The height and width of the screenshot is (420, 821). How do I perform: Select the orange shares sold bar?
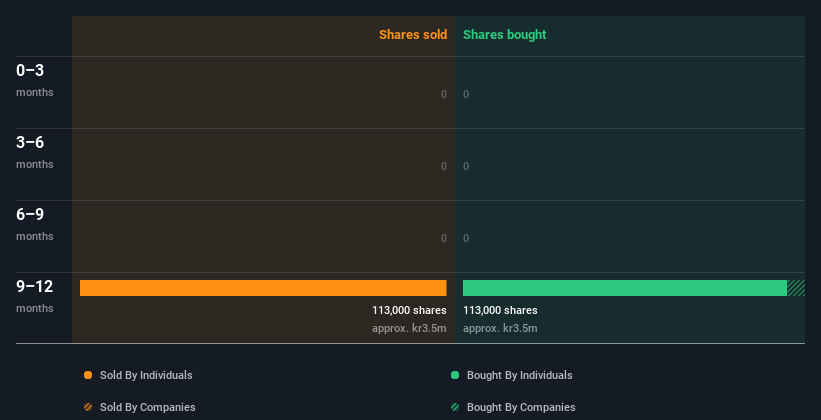pos(263,288)
